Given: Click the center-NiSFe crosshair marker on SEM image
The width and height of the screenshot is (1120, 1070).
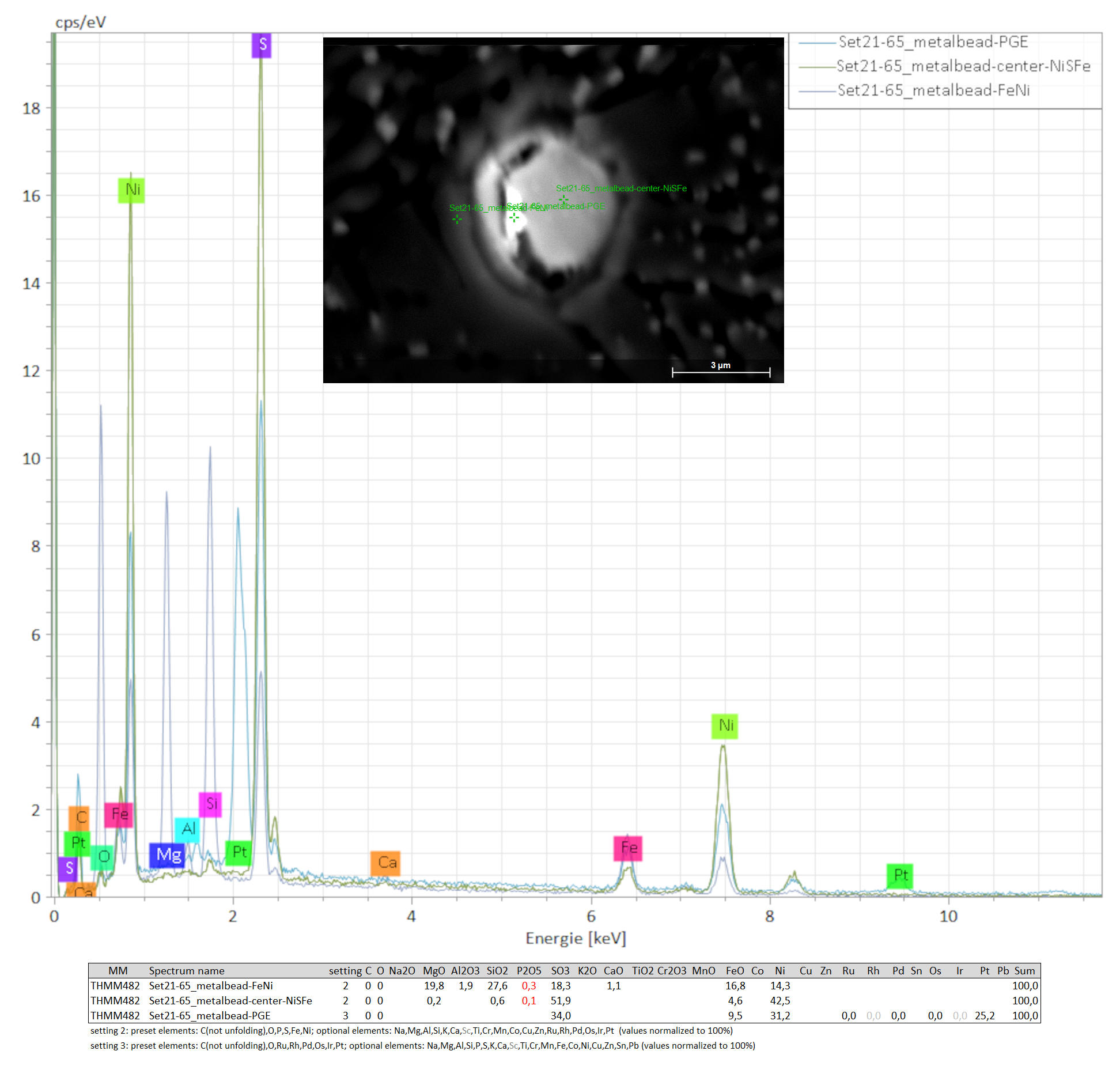Looking at the screenshot, I should tap(563, 199).
